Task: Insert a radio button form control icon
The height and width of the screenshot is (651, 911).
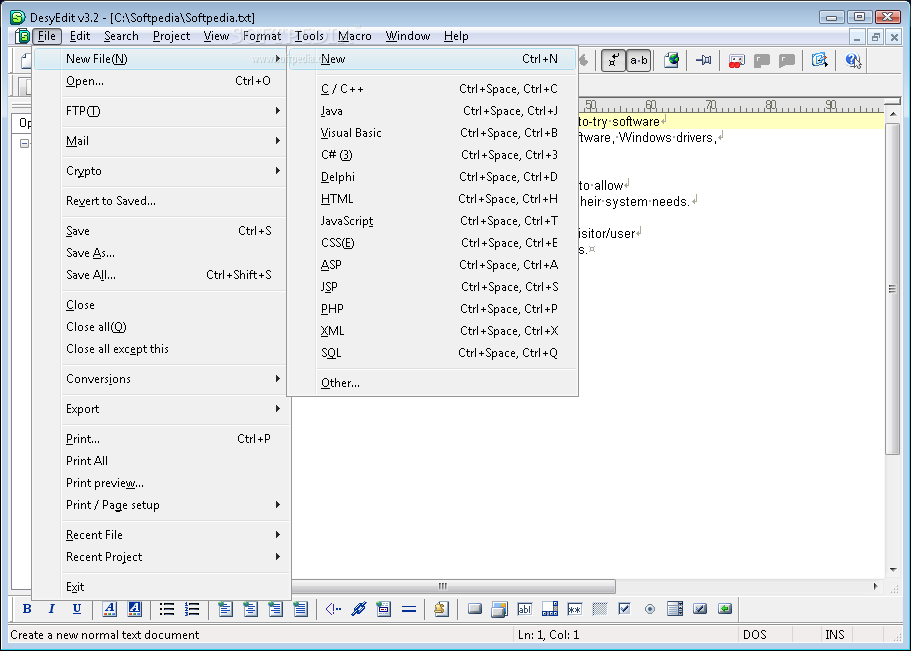Action: (650, 609)
